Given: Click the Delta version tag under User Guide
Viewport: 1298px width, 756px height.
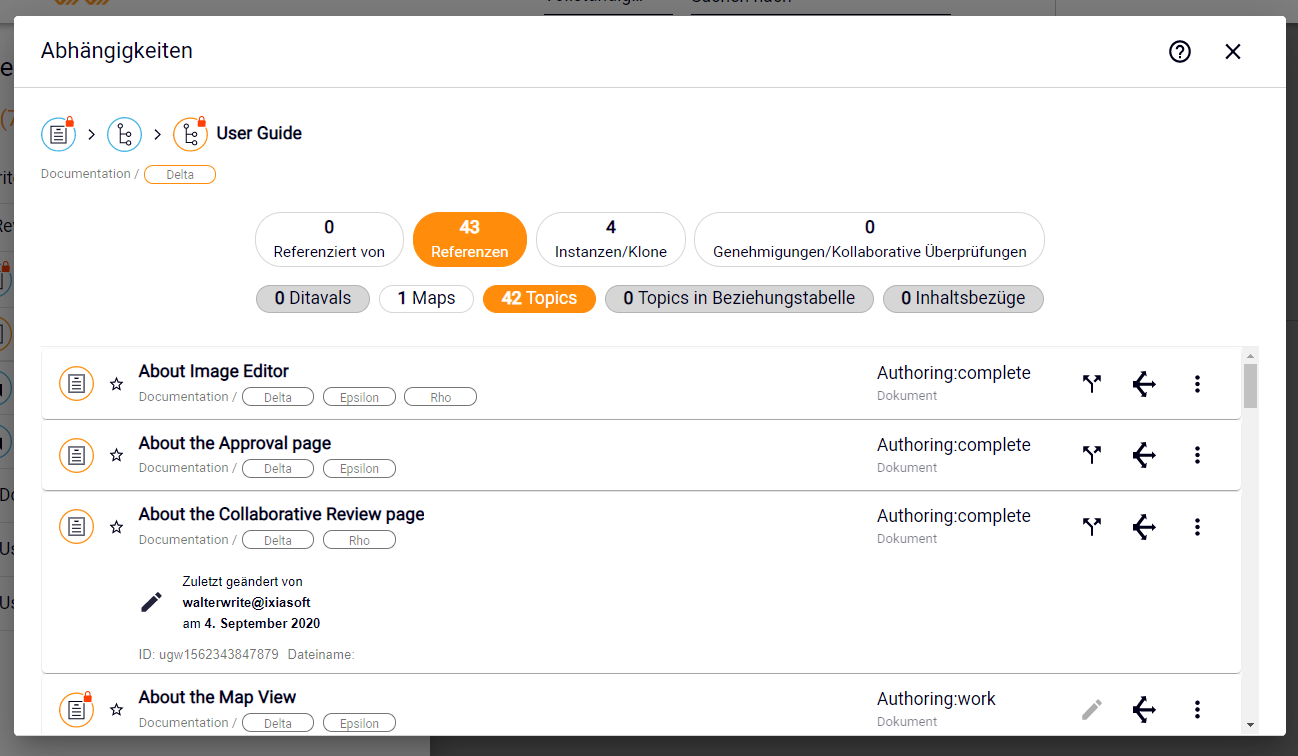Looking at the screenshot, I should 180,175.
